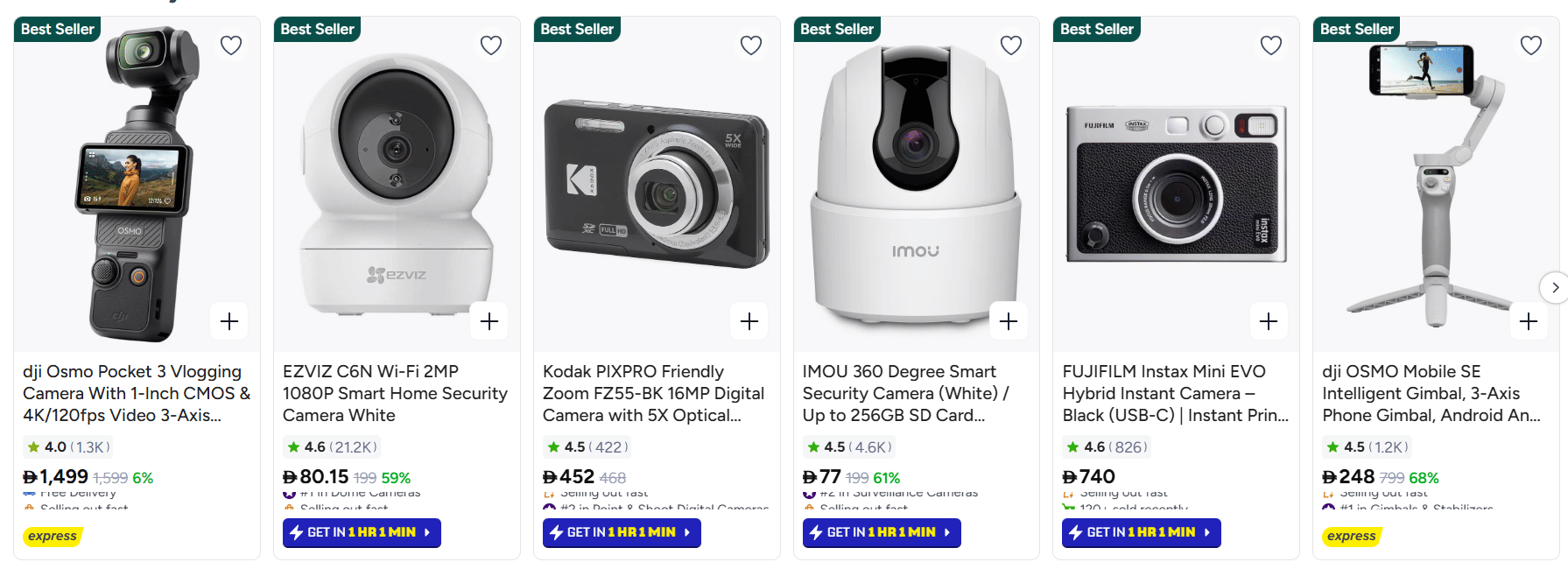This screenshot has width=1568, height=569.
Task: Open dji Osmo Pocket 3 Vlogging Camera title
Action: (137, 393)
